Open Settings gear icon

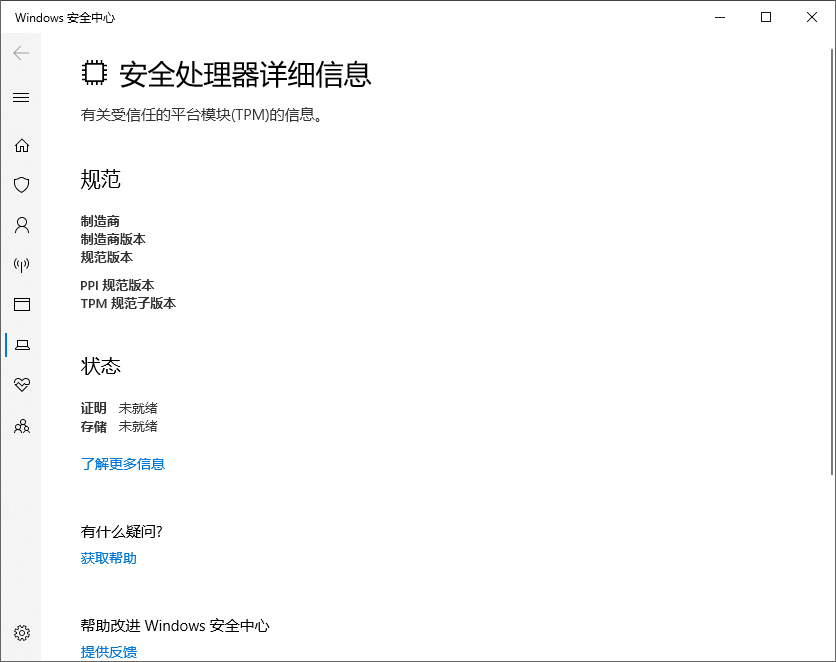22,633
